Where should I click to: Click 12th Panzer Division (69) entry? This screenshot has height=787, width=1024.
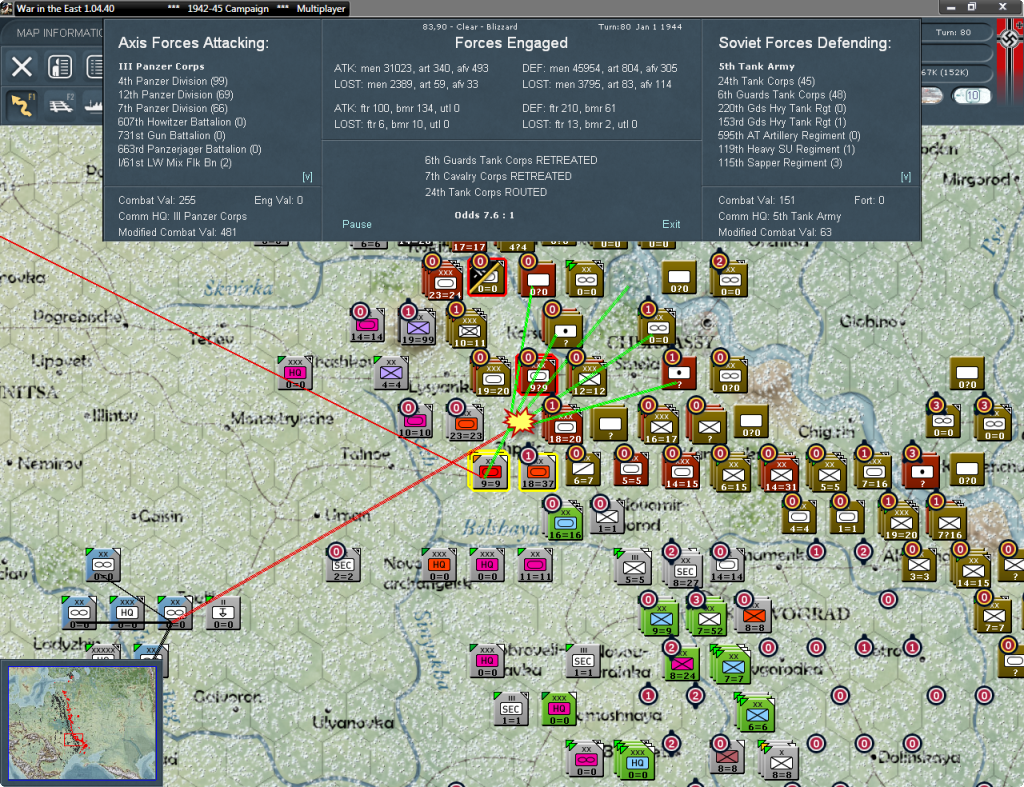pyautogui.click(x=176, y=95)
